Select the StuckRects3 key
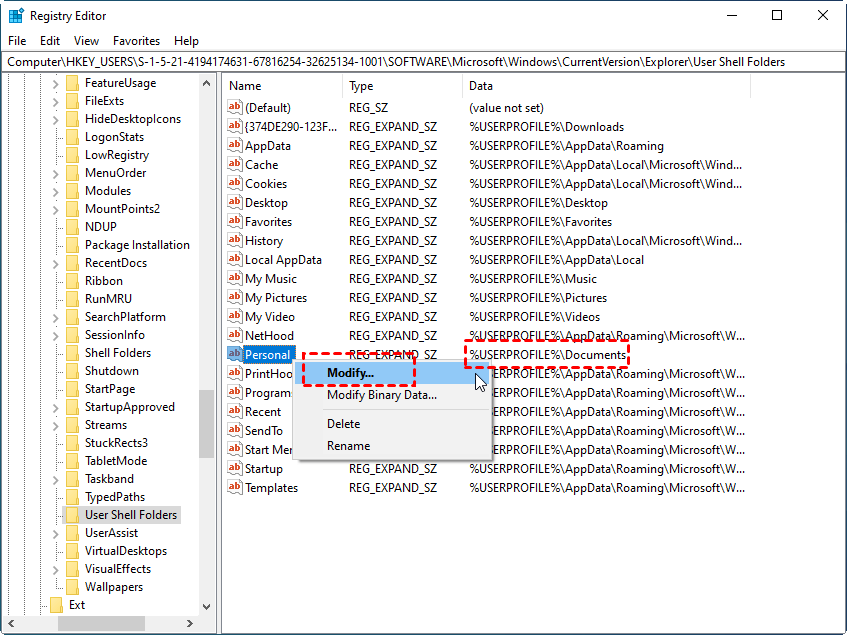Screen dimensions: 847x635 [116, 443]
